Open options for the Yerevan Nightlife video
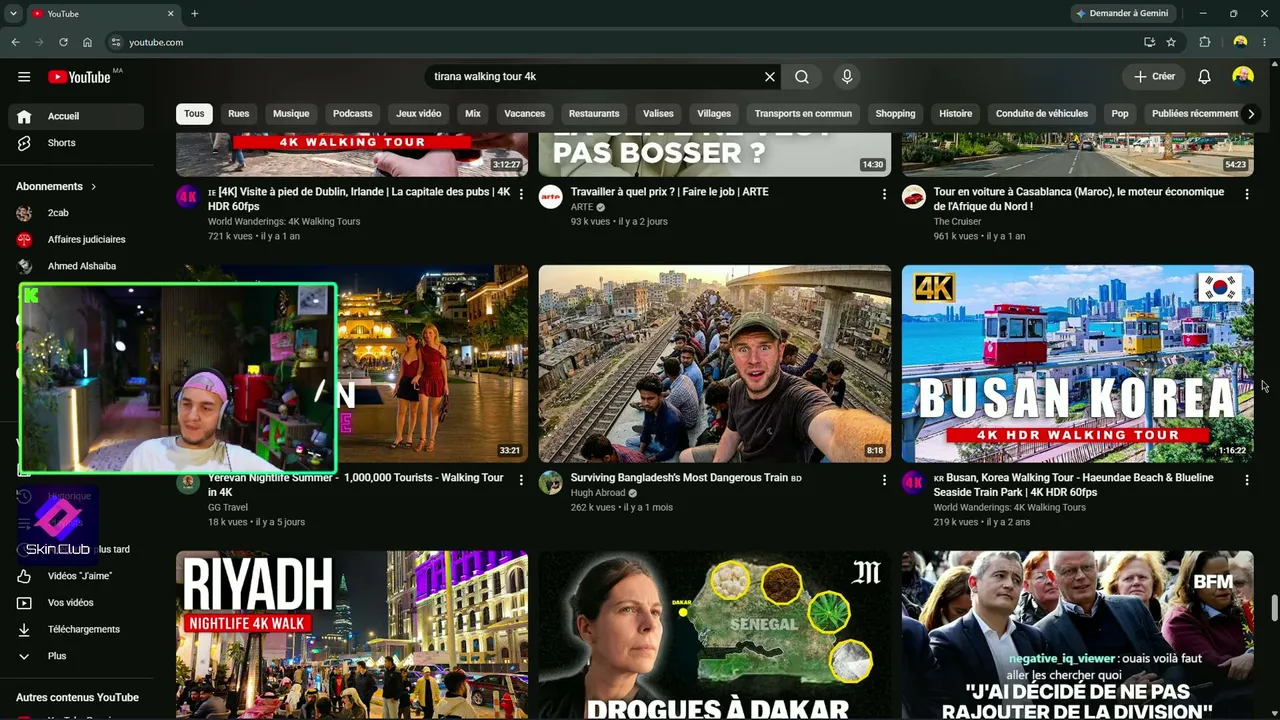The width and height of the screenshot is (1280, 720). (521, 481)
